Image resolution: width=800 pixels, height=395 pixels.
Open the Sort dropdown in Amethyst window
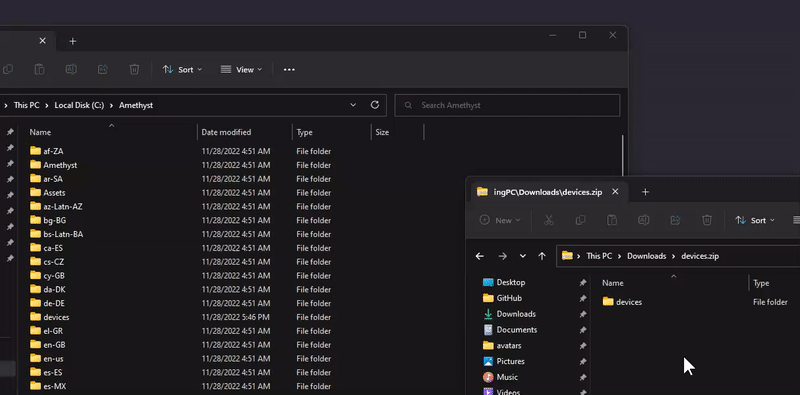point(182,69)
